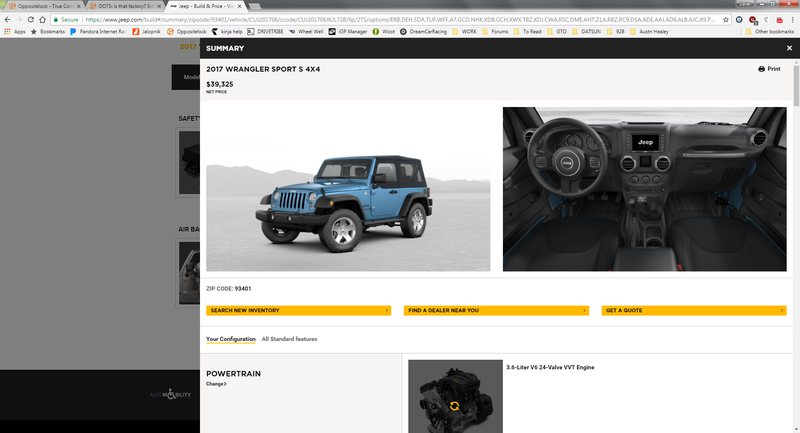Open the Wheel Well bookmark
This screenshot has height=433, width=800.
(306, 32)
